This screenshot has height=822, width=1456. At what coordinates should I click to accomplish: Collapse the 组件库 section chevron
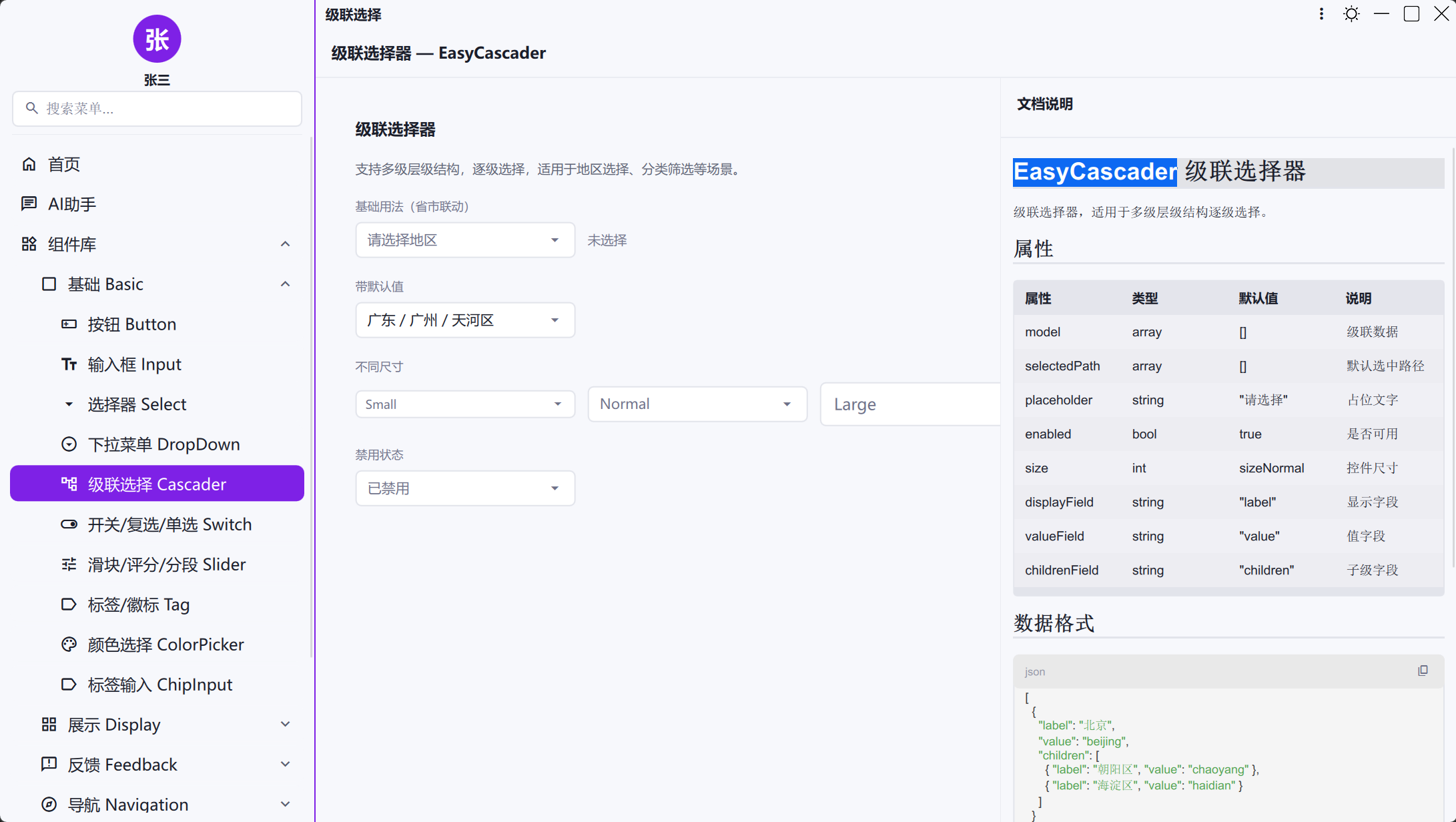tap(285, 244)
